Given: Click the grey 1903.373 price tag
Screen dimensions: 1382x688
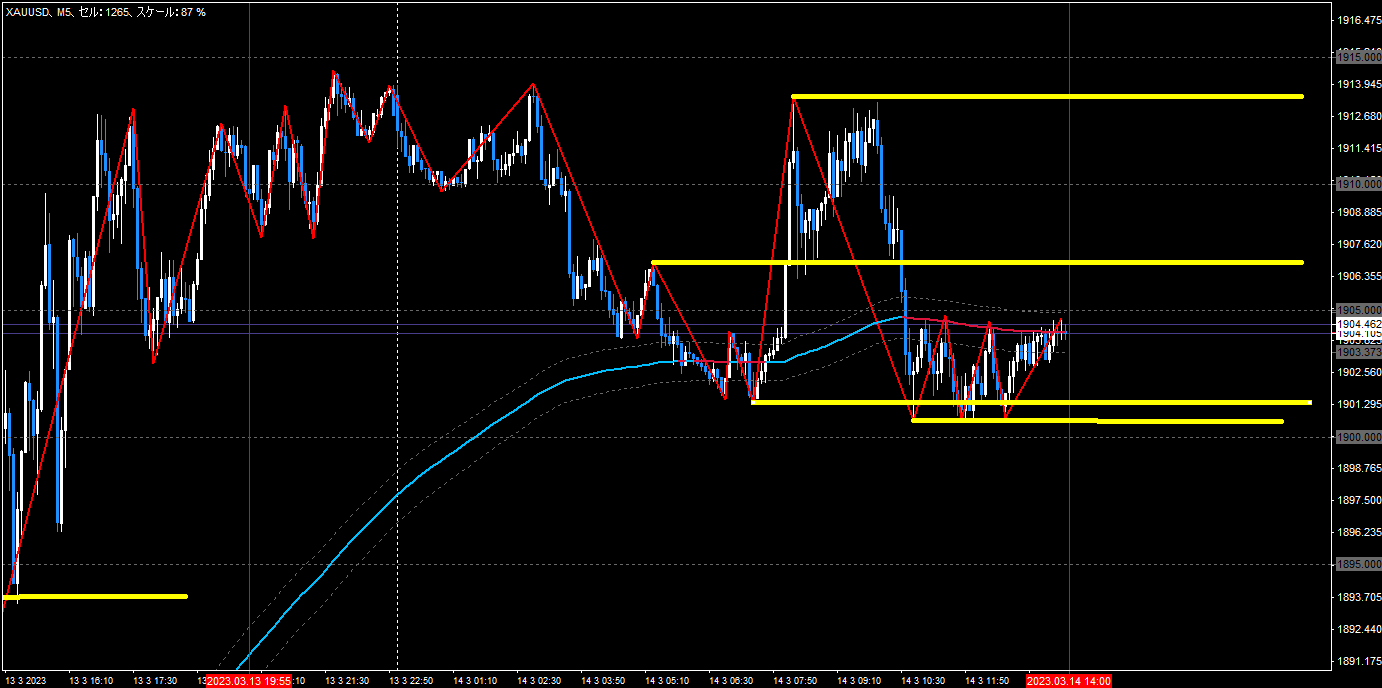Looking at the screenshot, I should point(1358,352).
